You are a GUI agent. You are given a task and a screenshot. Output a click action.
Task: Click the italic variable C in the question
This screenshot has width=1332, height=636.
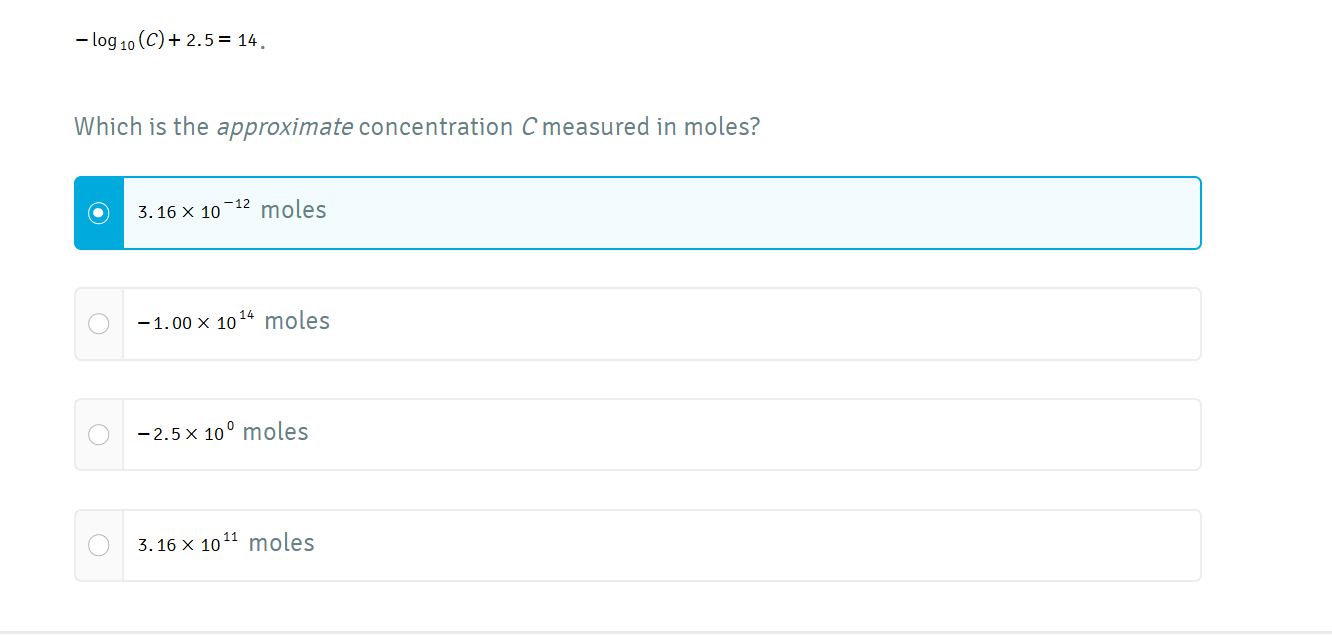pyautogui.click(x=529, y=128)
